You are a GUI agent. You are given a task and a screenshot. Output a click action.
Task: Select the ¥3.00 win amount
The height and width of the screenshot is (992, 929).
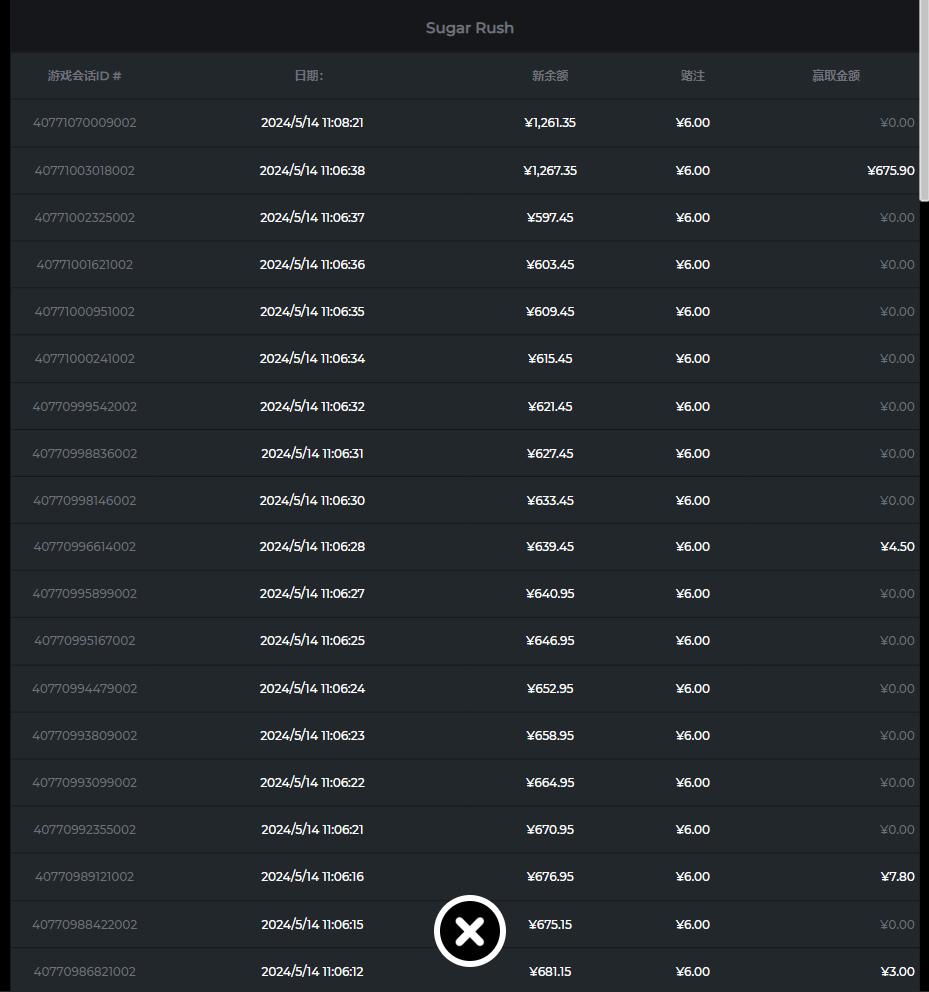click(x=897, y=972)
